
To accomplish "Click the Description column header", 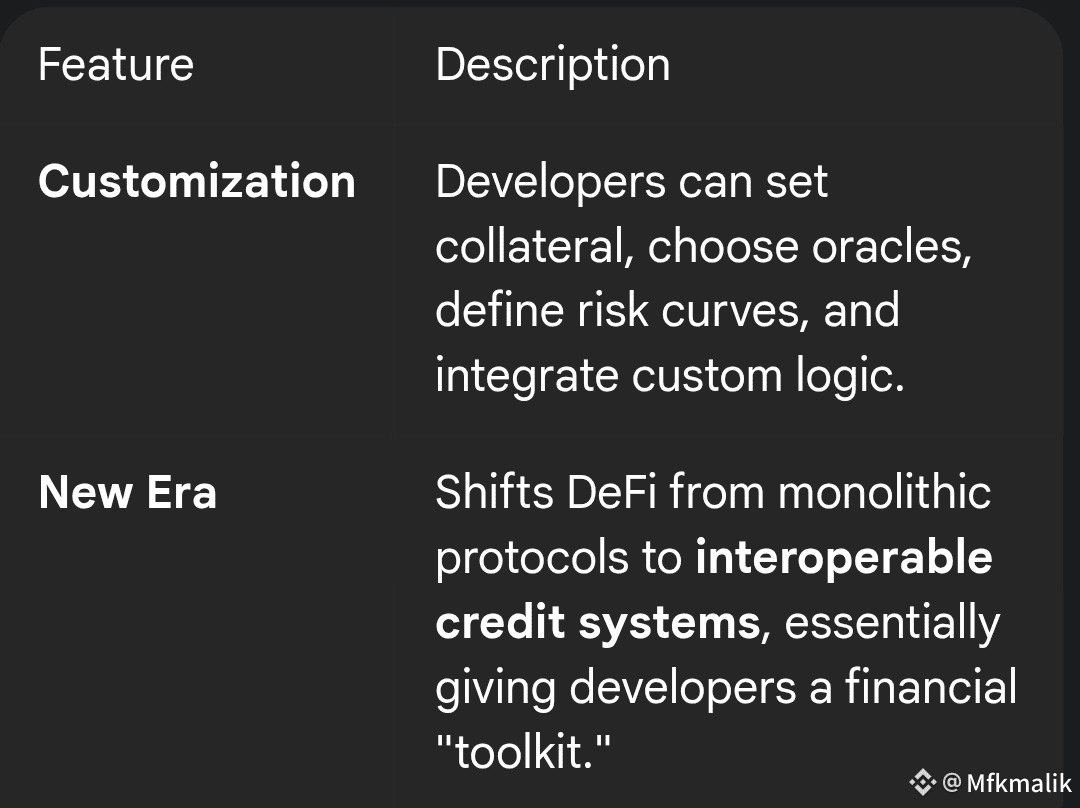I will 552,65.
